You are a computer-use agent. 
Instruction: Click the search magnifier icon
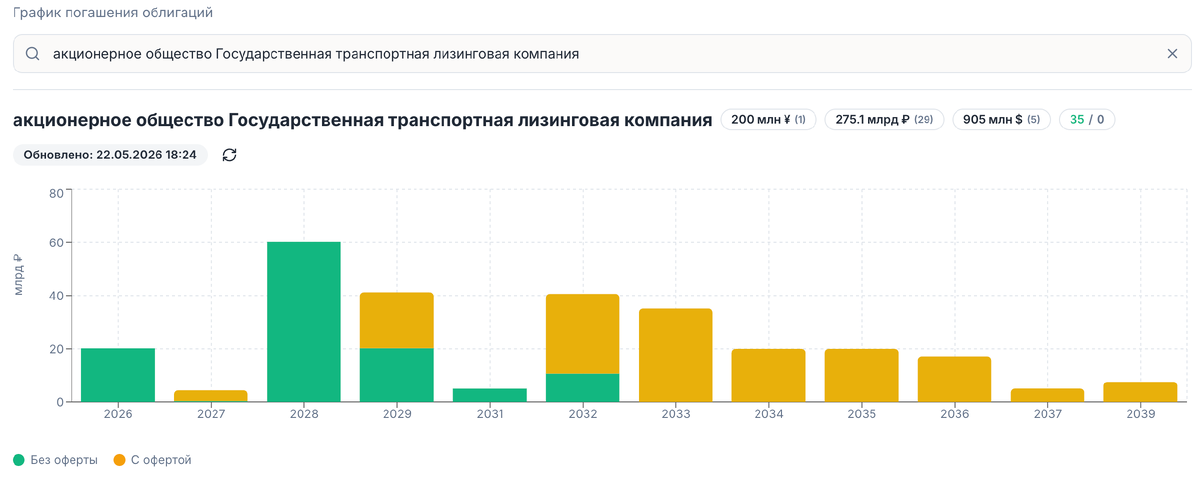point(33,54)
